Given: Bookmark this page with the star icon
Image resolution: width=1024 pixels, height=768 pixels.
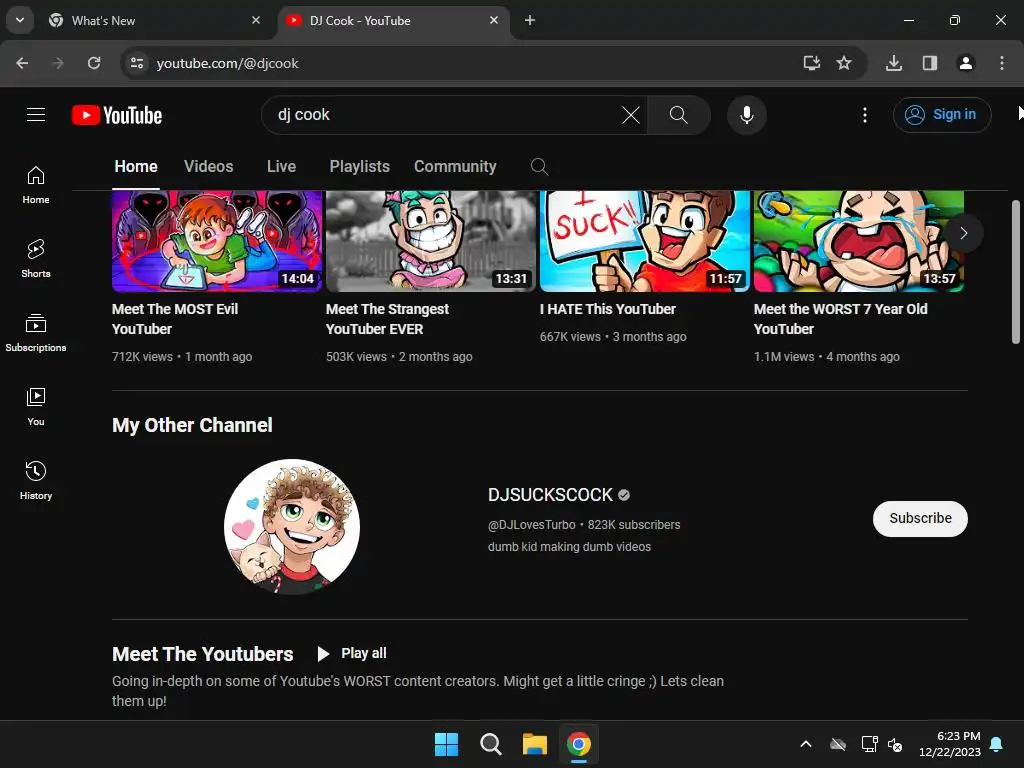Looking at the screenshot, I should [x=844, y=63].
